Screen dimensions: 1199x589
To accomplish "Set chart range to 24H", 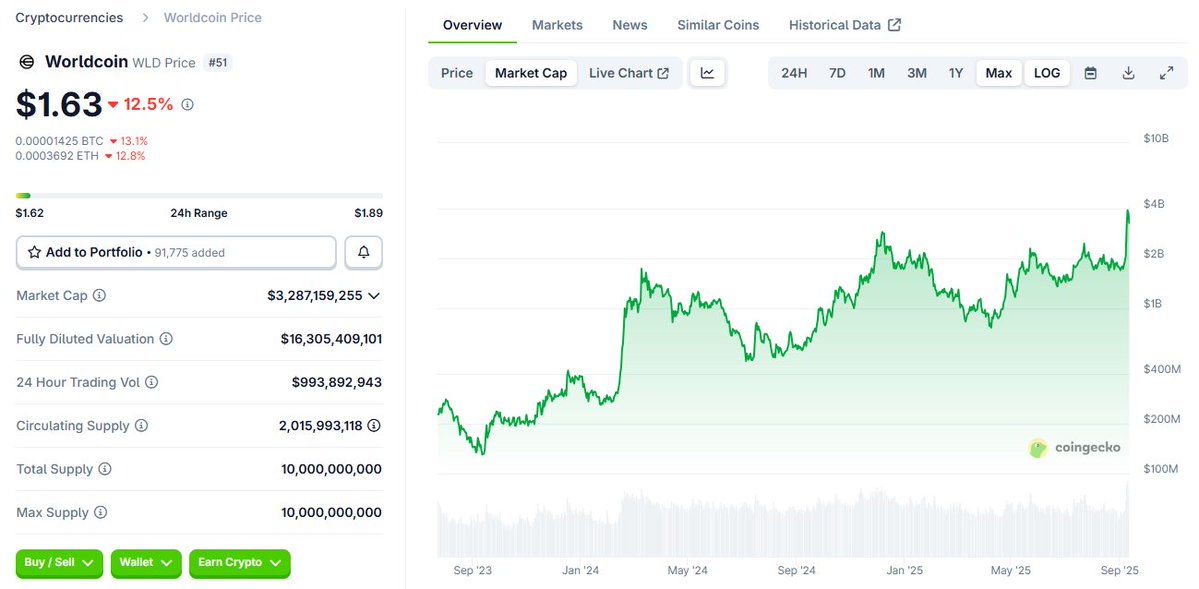I will (x=794, y=73).
